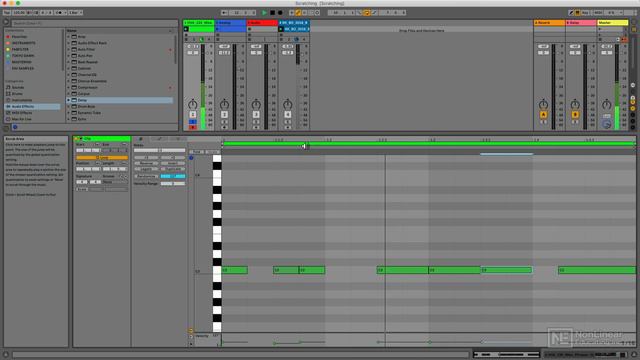
Task: Open the Audio Effects category
Action: click(22, 107)
